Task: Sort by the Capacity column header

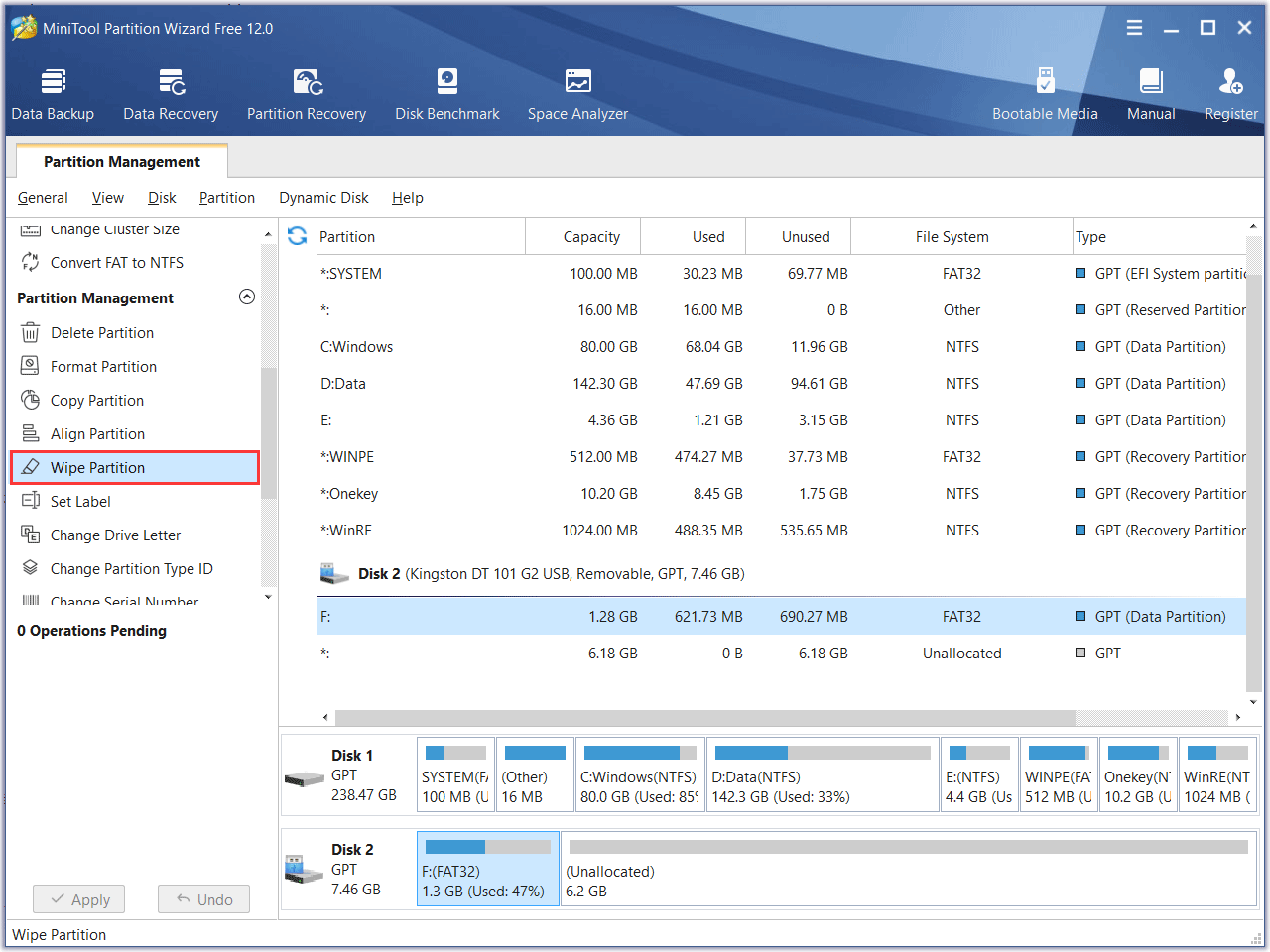Action: click(x=583, y=236)
